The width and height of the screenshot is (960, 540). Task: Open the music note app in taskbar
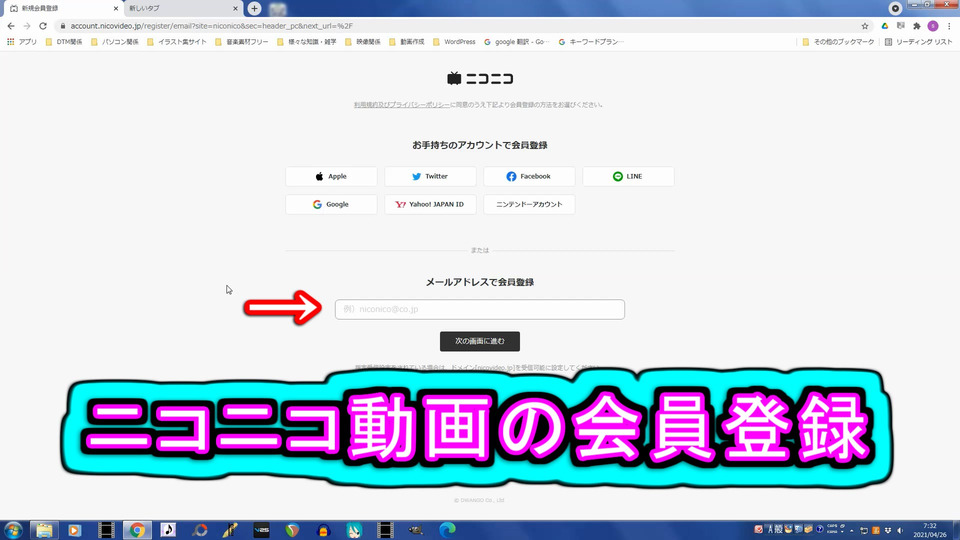[168, 530]
